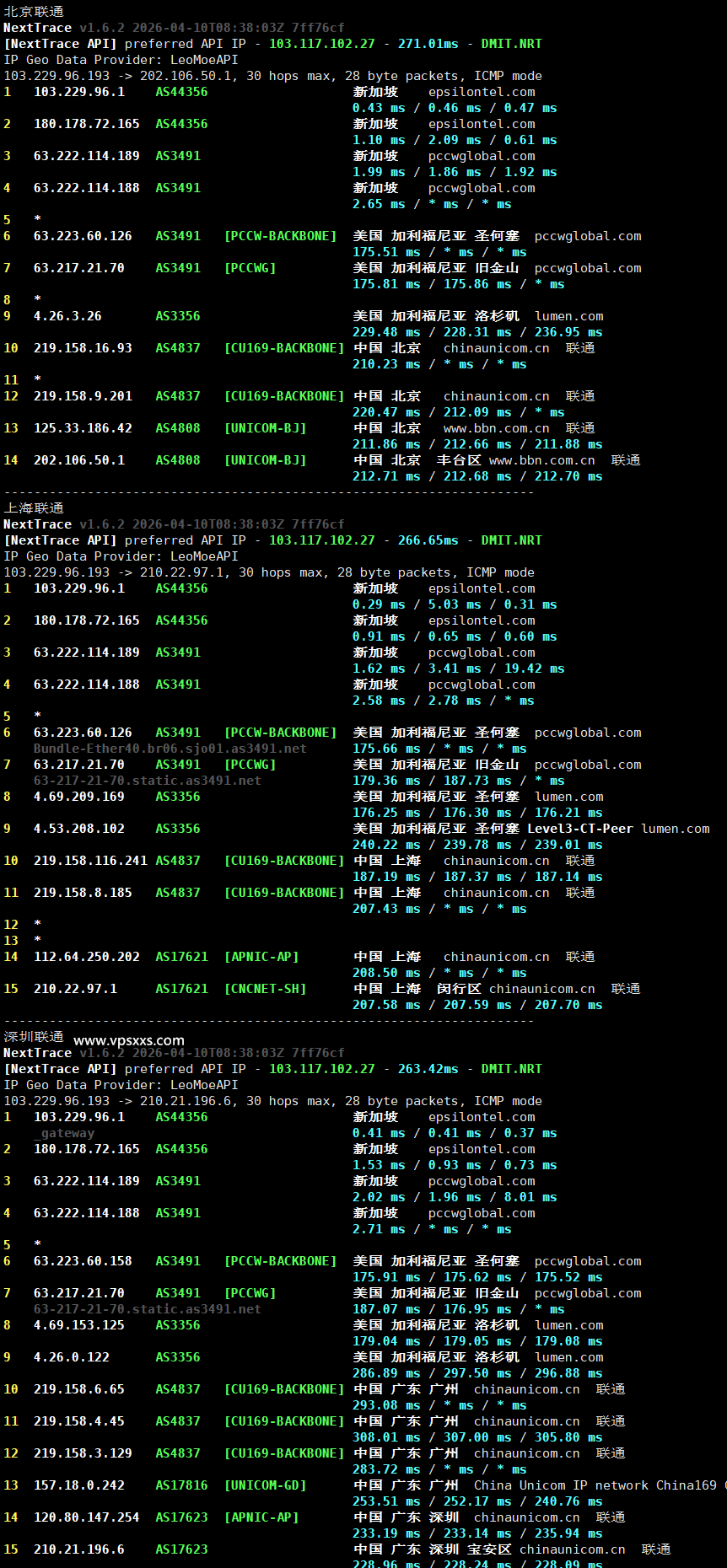Select the 219.158.16.93 backbone IP
The height and width of the screenshot is (1568, 727).
click(x=83, y=348)
